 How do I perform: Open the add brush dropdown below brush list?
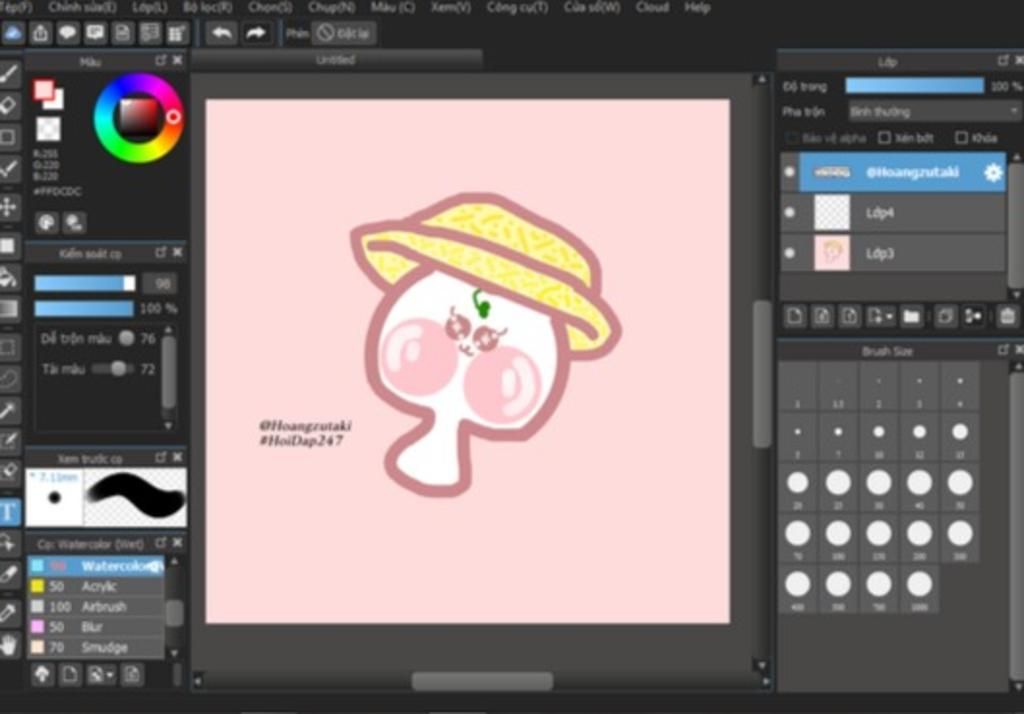(x=110, y=673)
